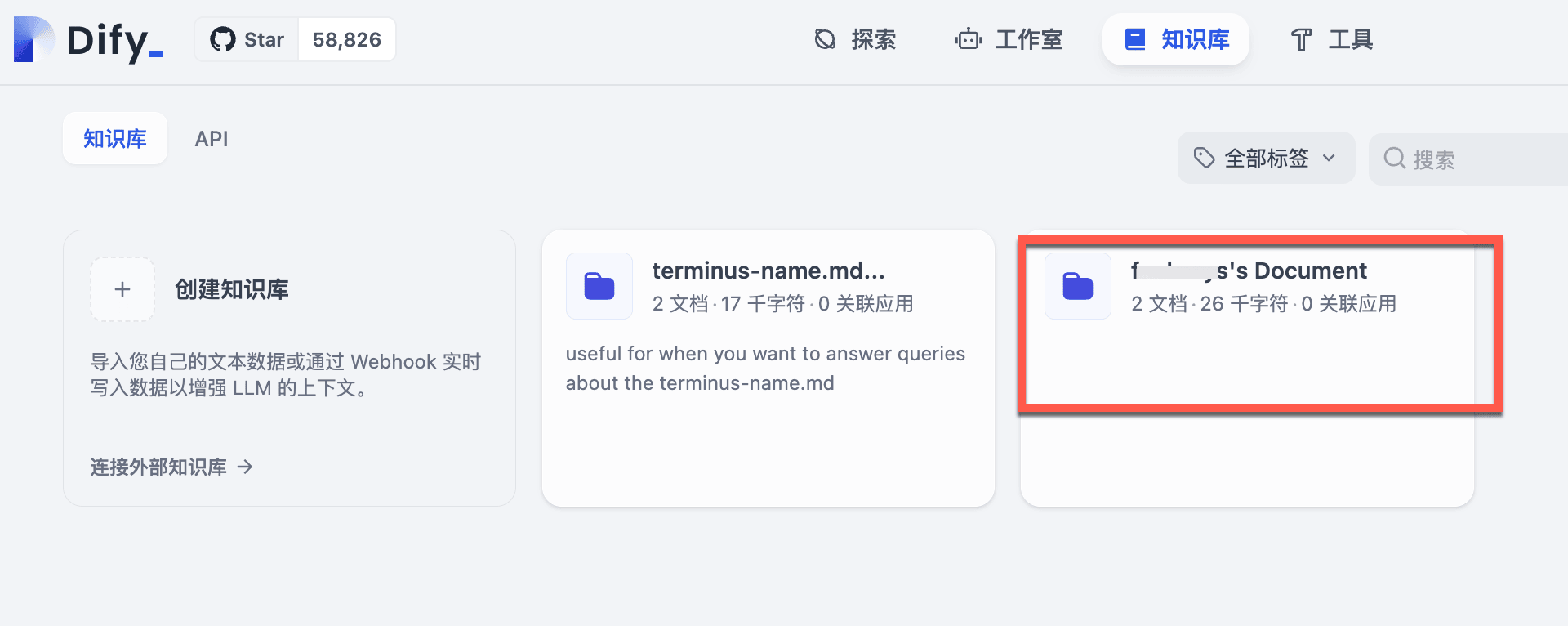Click the 58,826 star count
Image resolution: width=1568 pixels, height=626 pixels.
(x=347, y=39)
